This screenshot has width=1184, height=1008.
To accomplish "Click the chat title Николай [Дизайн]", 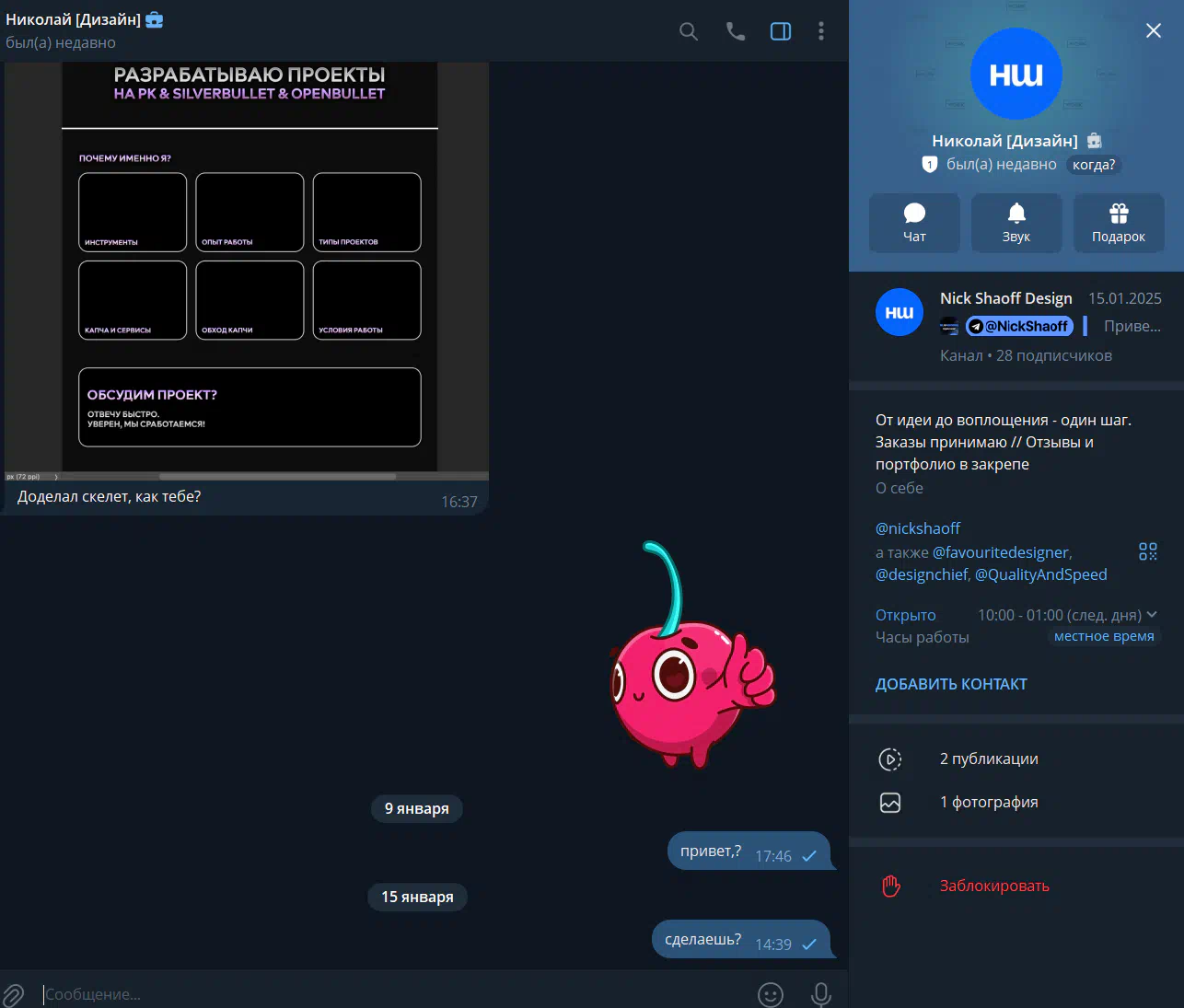I will tap(74, 19).
